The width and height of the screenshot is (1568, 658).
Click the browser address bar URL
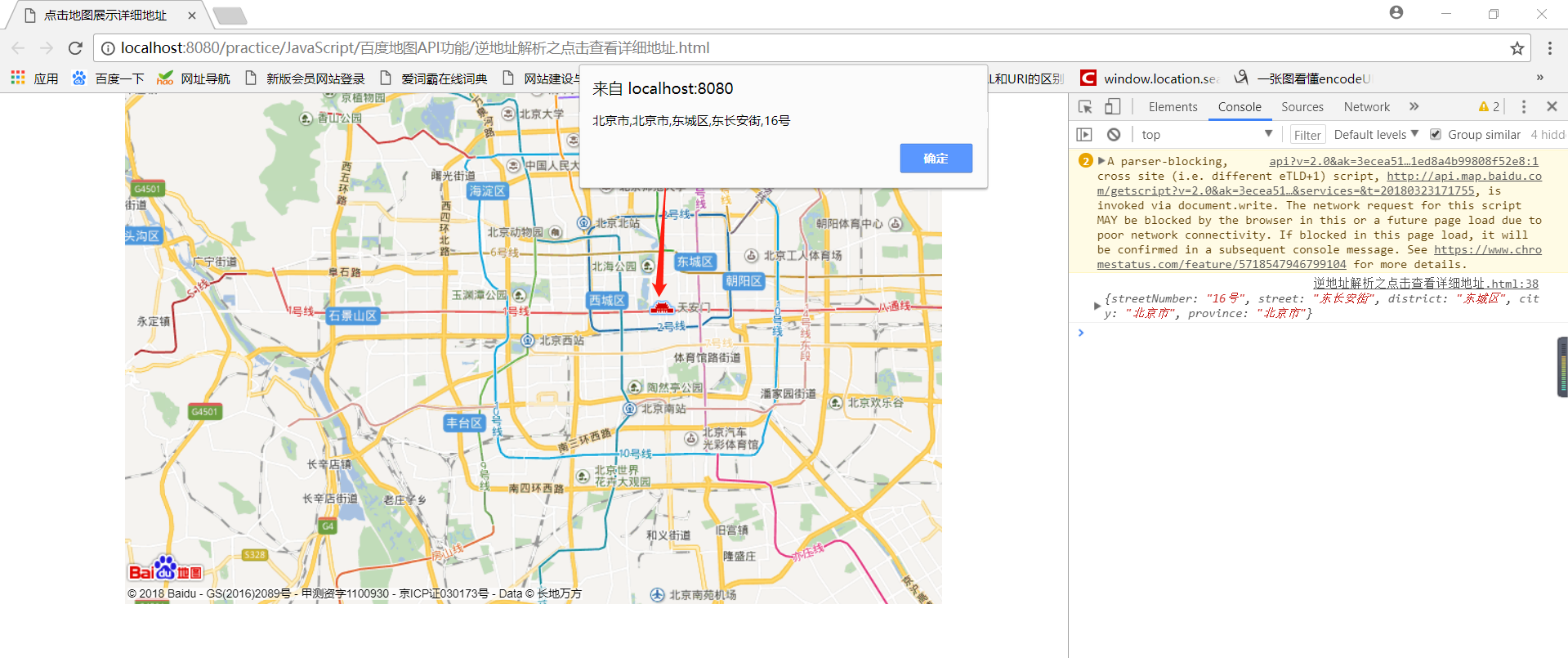click(x=415, y=48)
